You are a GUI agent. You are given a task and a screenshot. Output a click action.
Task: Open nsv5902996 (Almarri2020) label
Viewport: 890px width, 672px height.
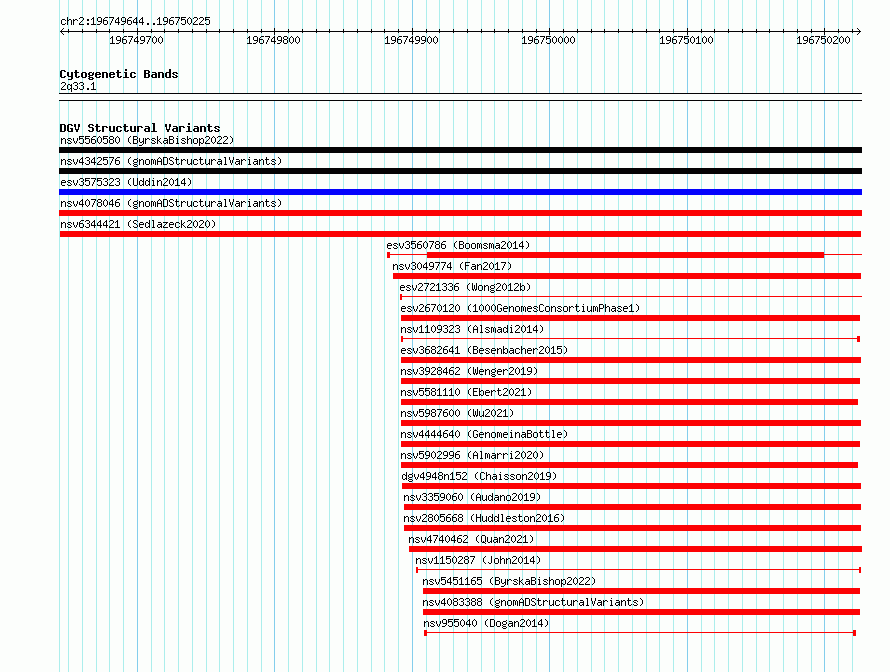tap(472, 455)
